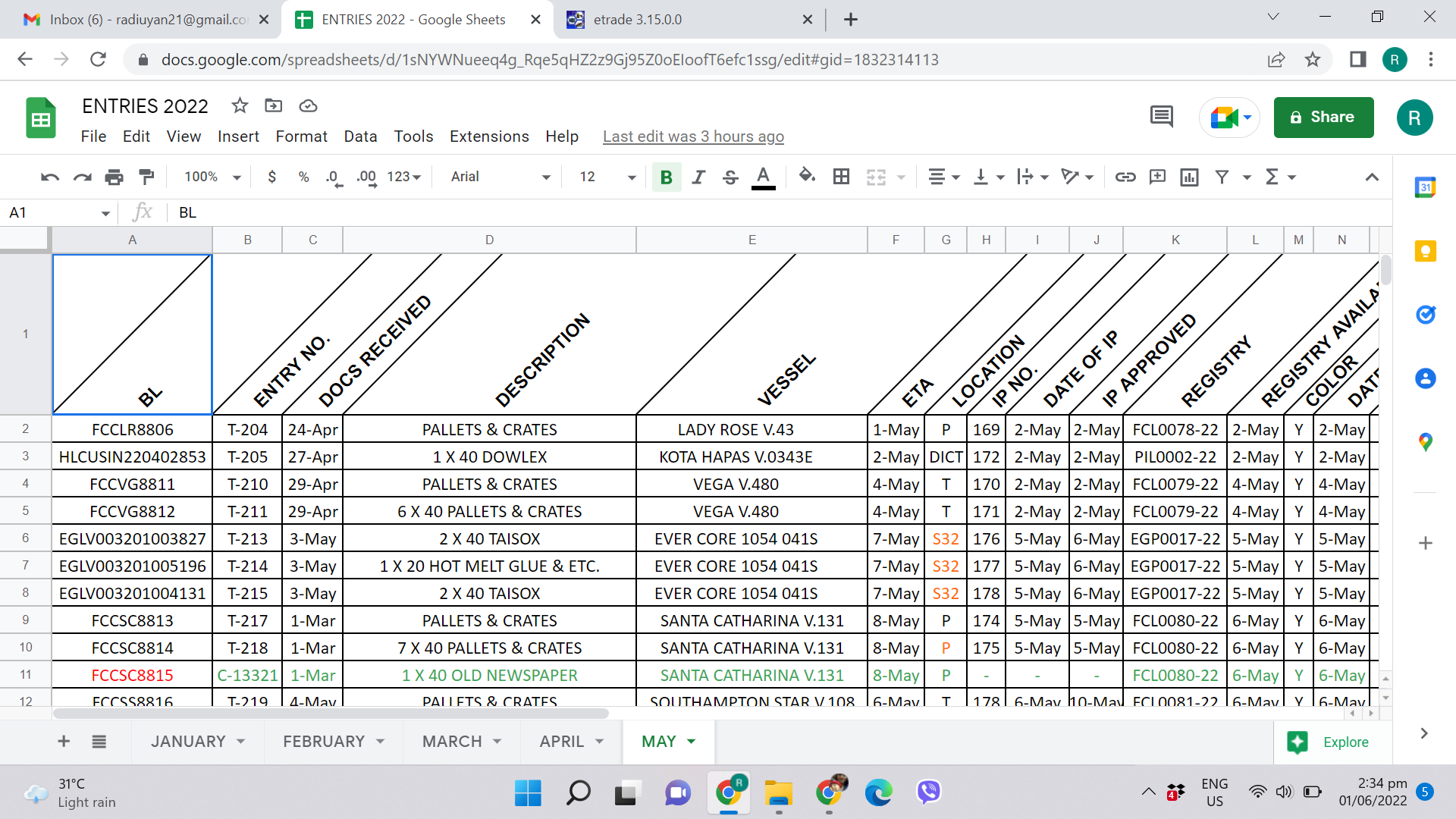
Task: Click the green Share button
Action: [x=1323, y=117]
